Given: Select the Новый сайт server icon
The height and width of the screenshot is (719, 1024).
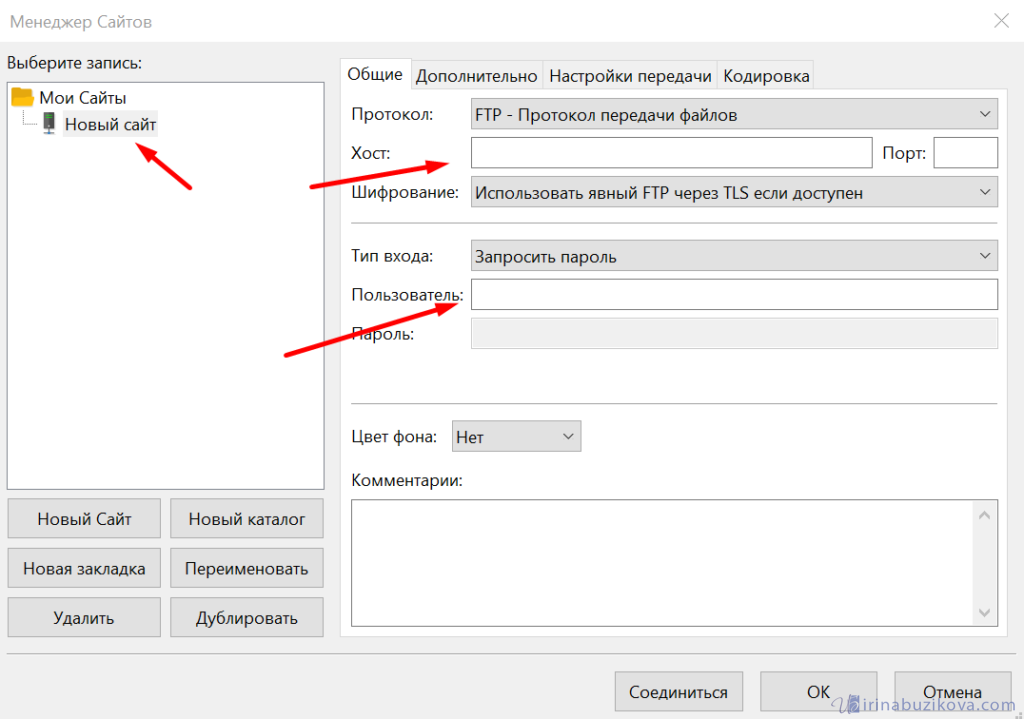Looking at the screenshot, I should [49, 124].
